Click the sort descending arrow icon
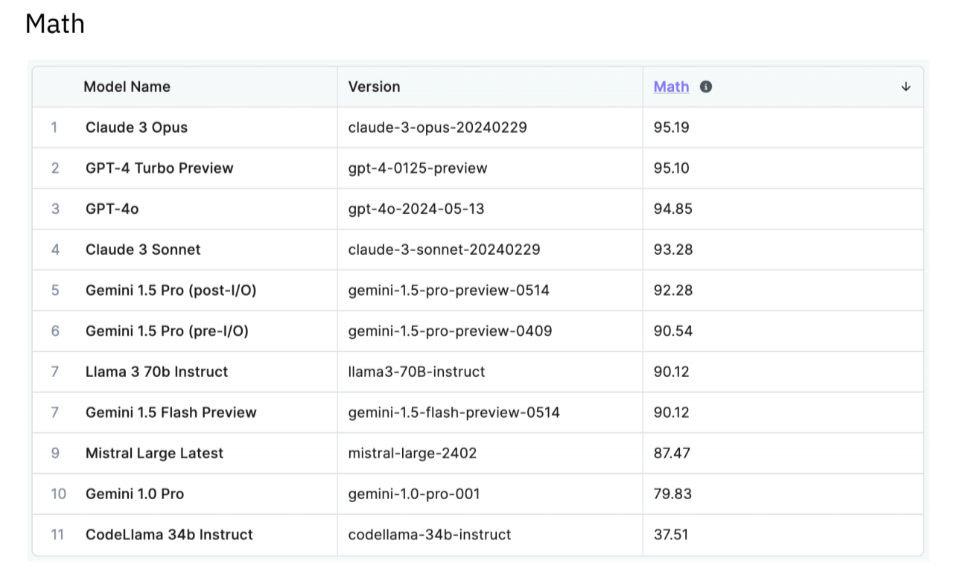The width and height of the screenshot is (953, 581). click(x=906, y=87)
